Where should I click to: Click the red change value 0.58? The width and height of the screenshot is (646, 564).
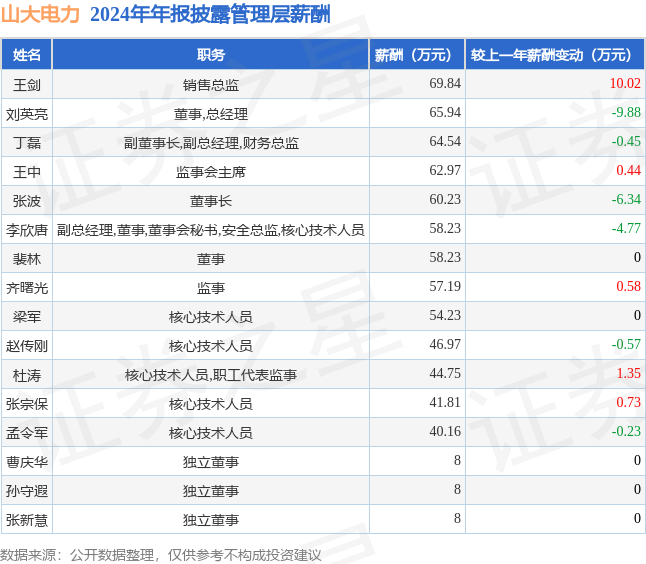point(628,286)
